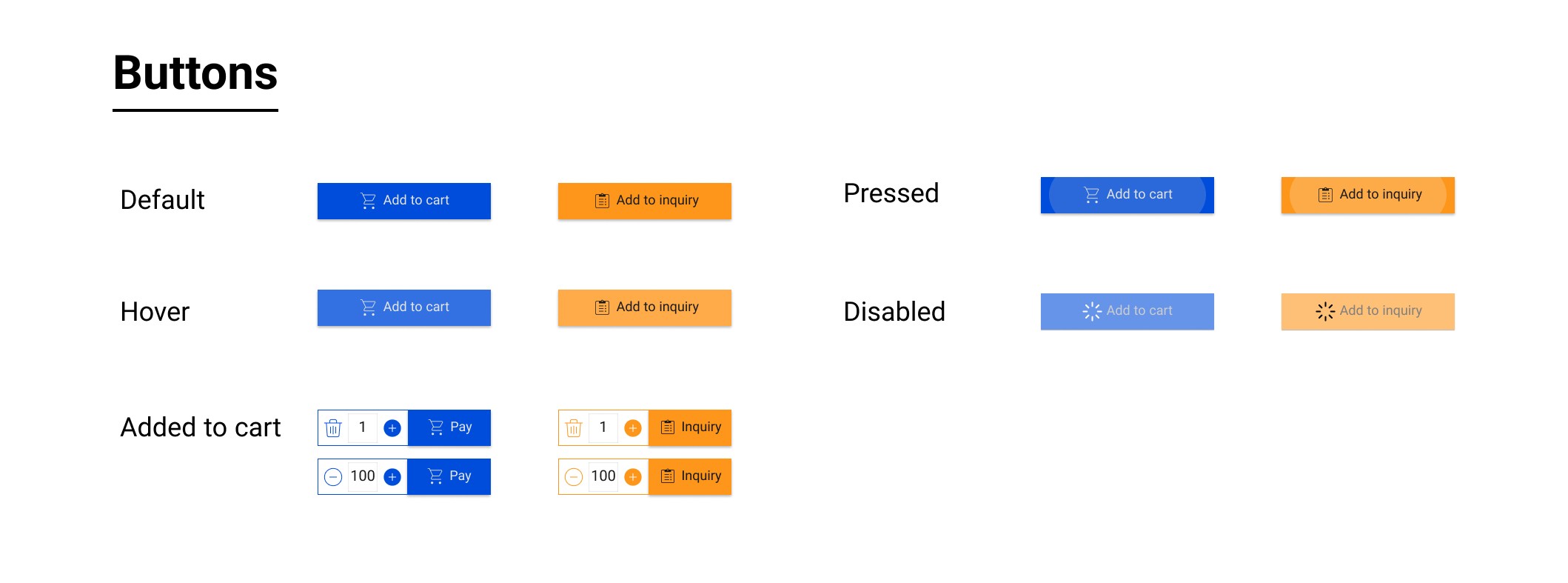Click the Inquiry button next to quantity 1
This screenshot has width=1568, height=583.
[x=690, y=427]
